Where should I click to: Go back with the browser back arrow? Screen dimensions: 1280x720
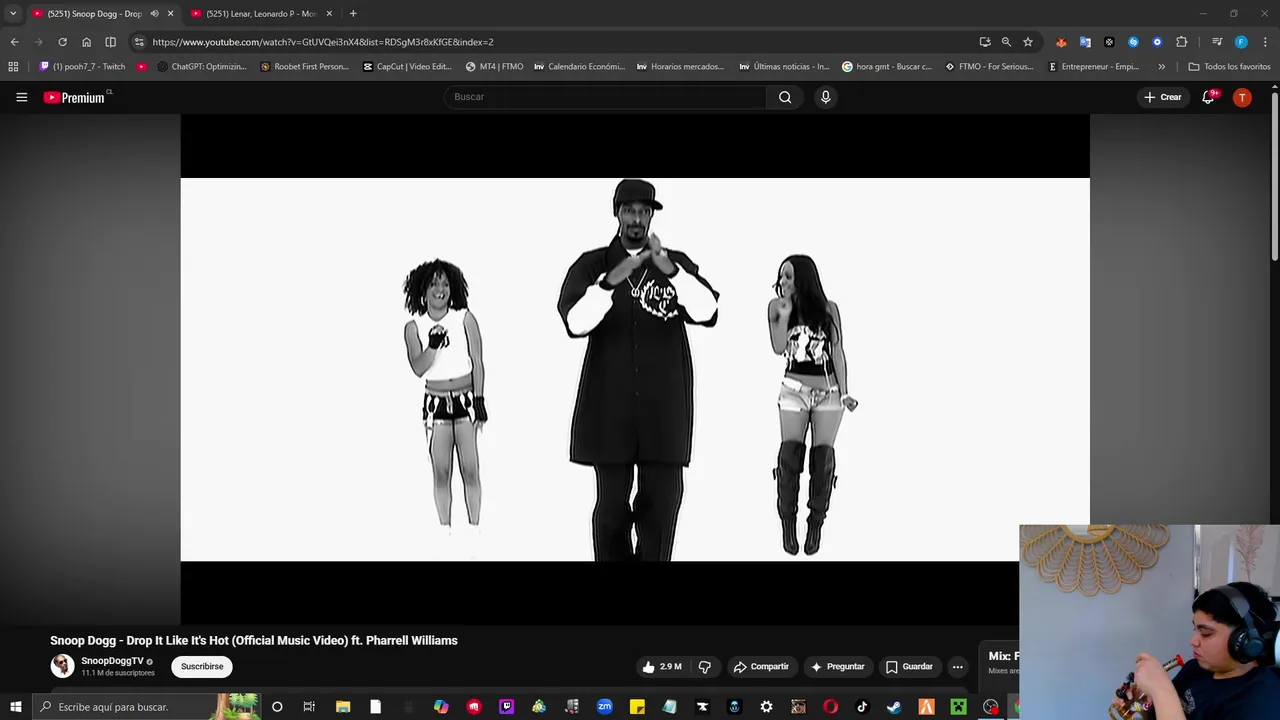point(14,42)
